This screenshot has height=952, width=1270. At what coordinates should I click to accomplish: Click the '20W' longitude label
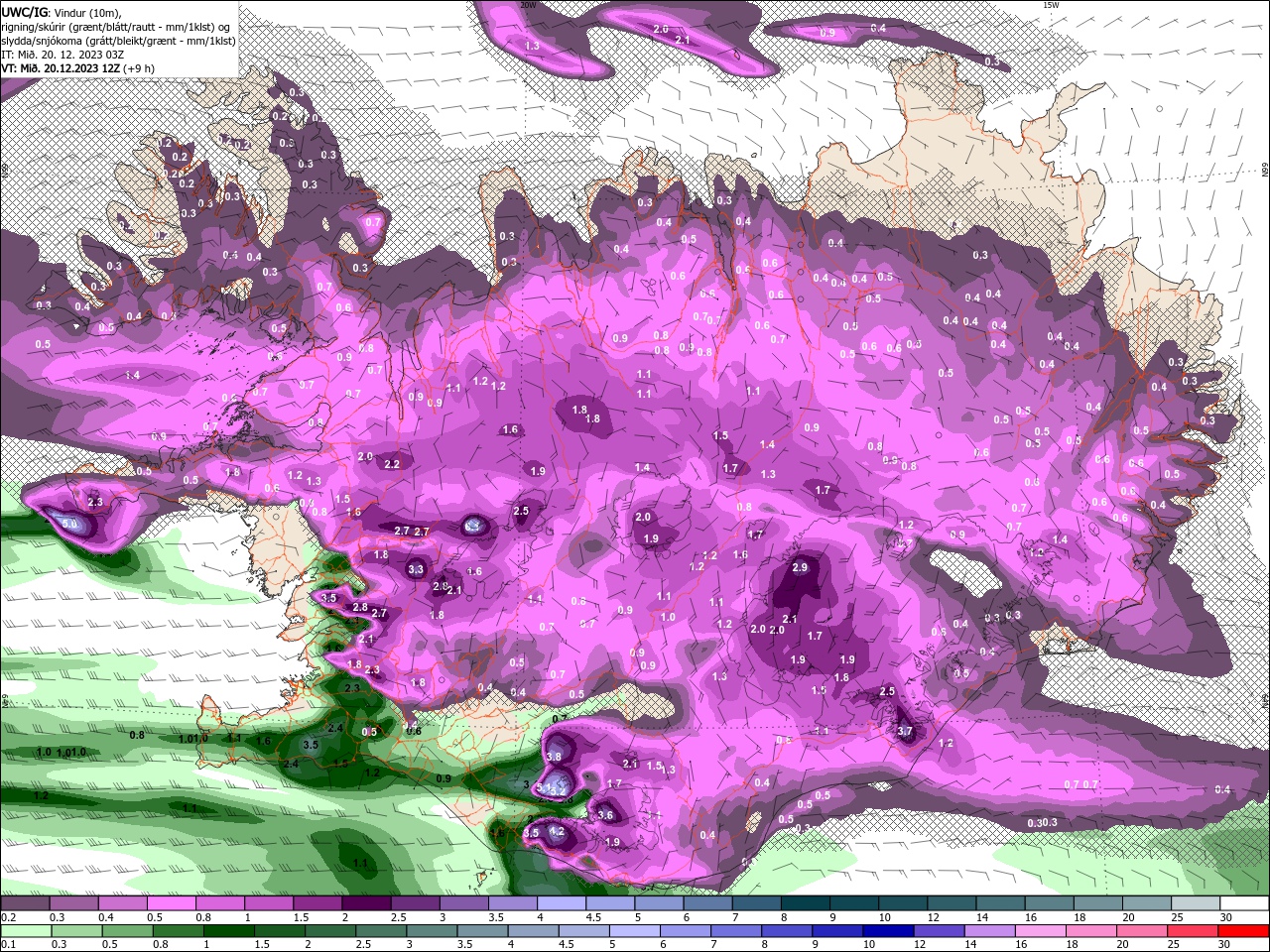coord(528,5)
